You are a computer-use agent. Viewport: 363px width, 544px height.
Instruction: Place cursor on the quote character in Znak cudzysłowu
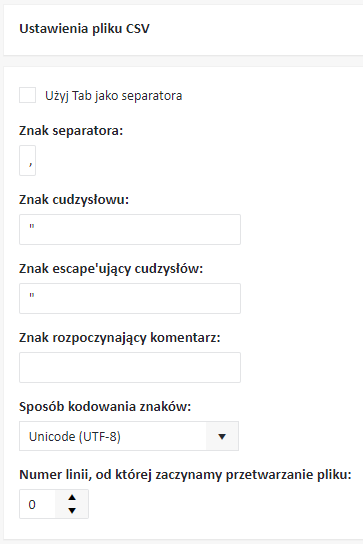pos(32,227)
